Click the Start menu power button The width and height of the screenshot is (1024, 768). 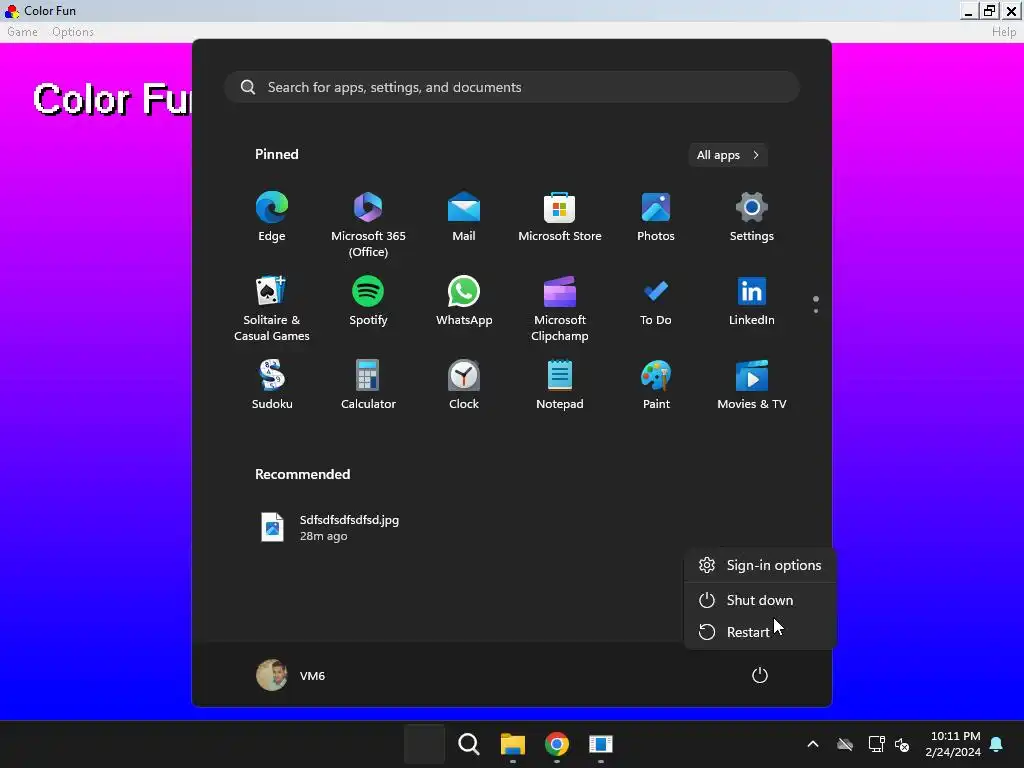[x=760, y=675]
